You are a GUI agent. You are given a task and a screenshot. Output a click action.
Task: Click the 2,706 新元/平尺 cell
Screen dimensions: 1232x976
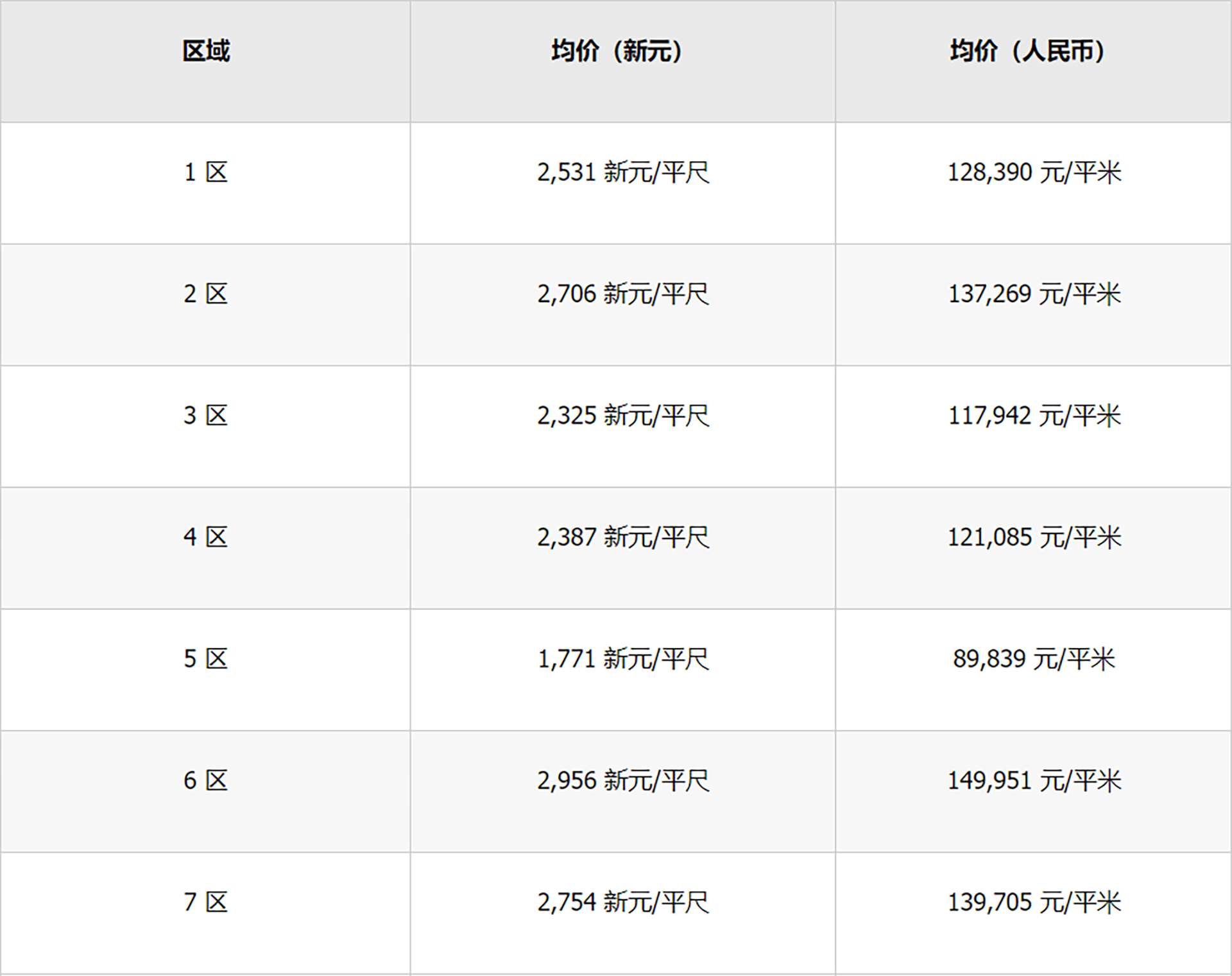tap(622, 295)
